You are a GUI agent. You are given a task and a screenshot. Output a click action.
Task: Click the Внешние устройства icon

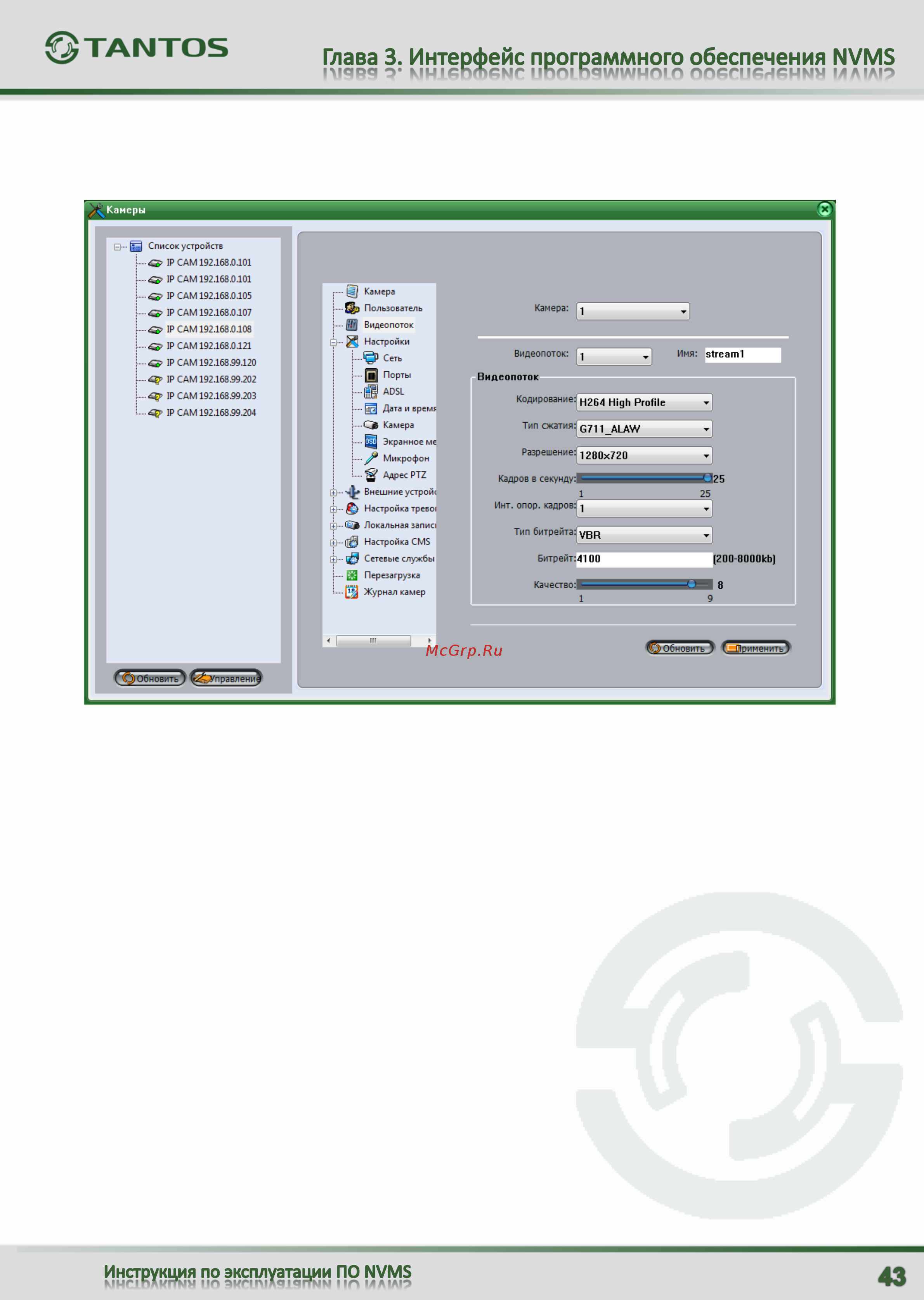click(352, 492)
